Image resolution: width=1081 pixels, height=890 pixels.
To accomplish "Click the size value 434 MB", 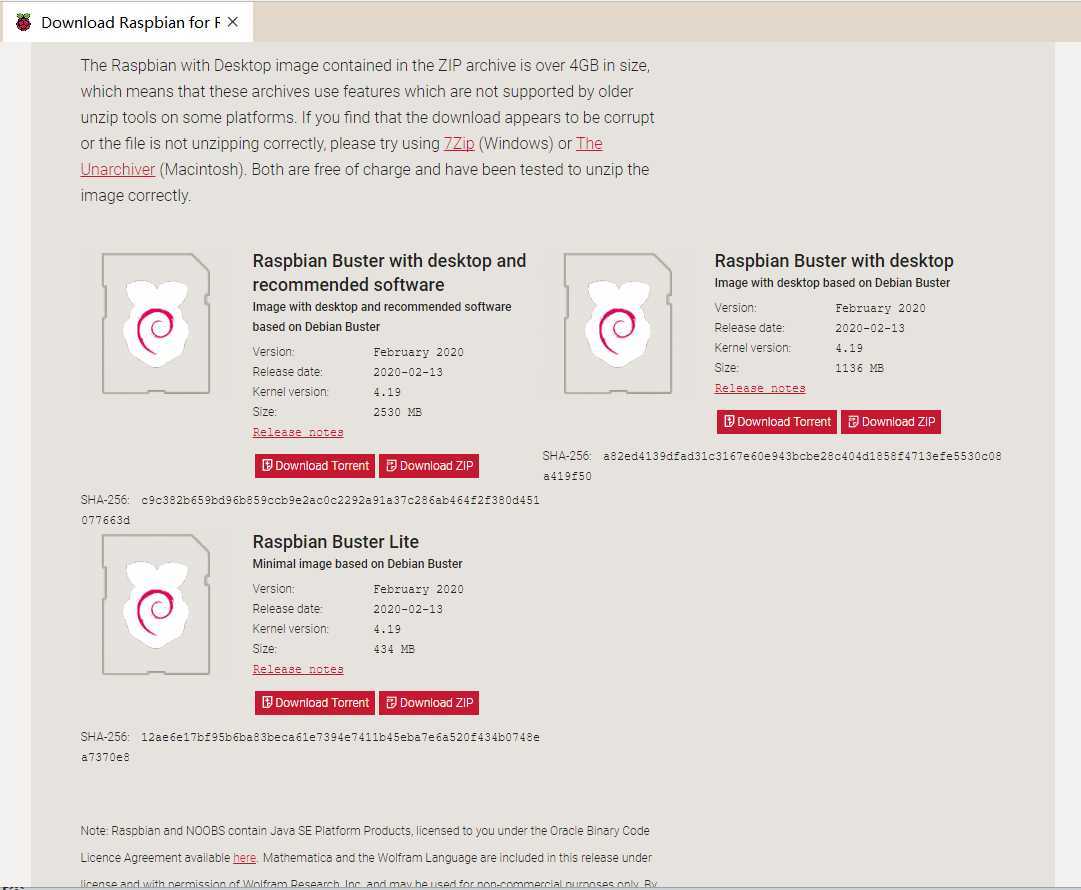I will pyautogui.click(x=394, y=649).
